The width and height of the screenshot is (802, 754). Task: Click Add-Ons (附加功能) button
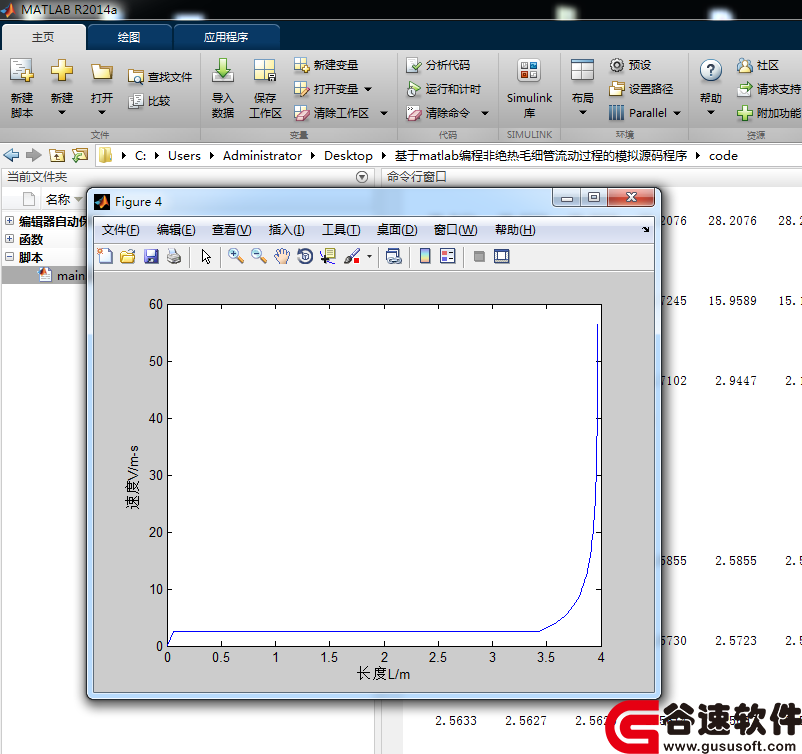point(769,113)
